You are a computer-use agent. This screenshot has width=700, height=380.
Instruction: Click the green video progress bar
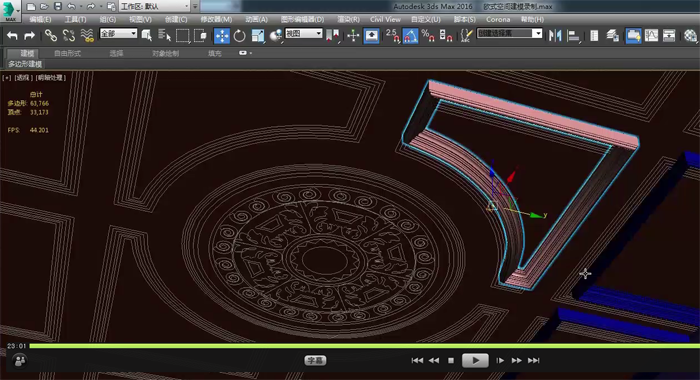point(364,346)
